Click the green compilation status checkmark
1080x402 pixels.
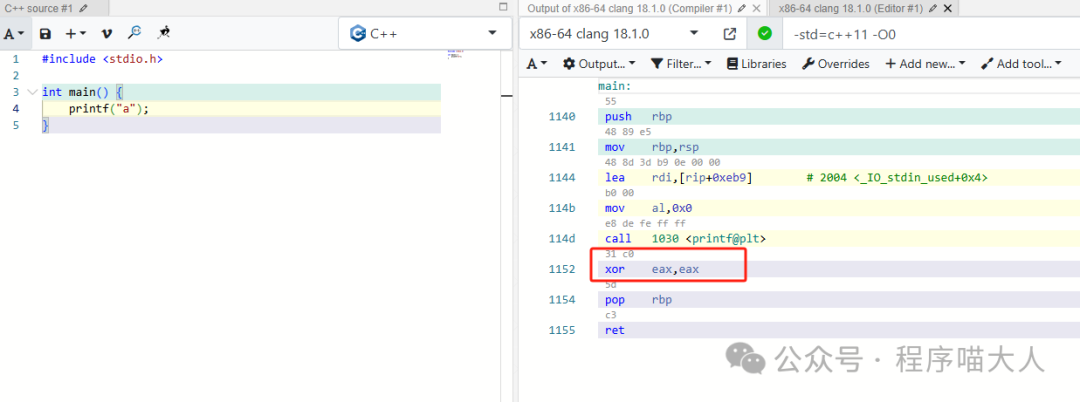point(765,34)
